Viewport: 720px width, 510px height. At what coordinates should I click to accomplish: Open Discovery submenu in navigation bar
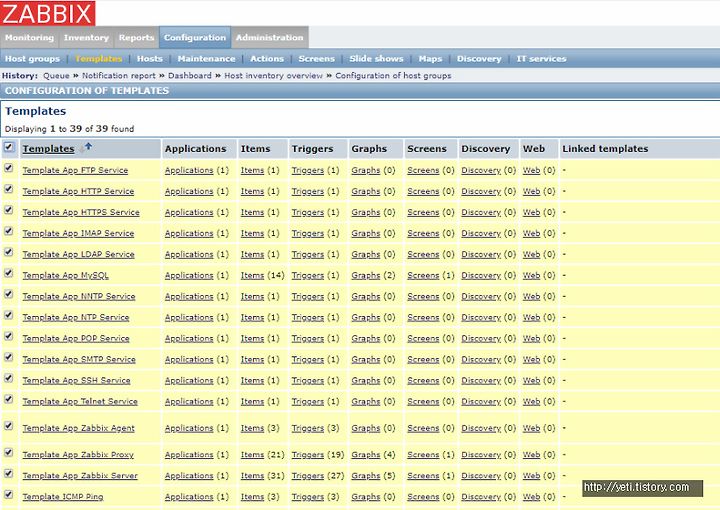tap(479, 59)
